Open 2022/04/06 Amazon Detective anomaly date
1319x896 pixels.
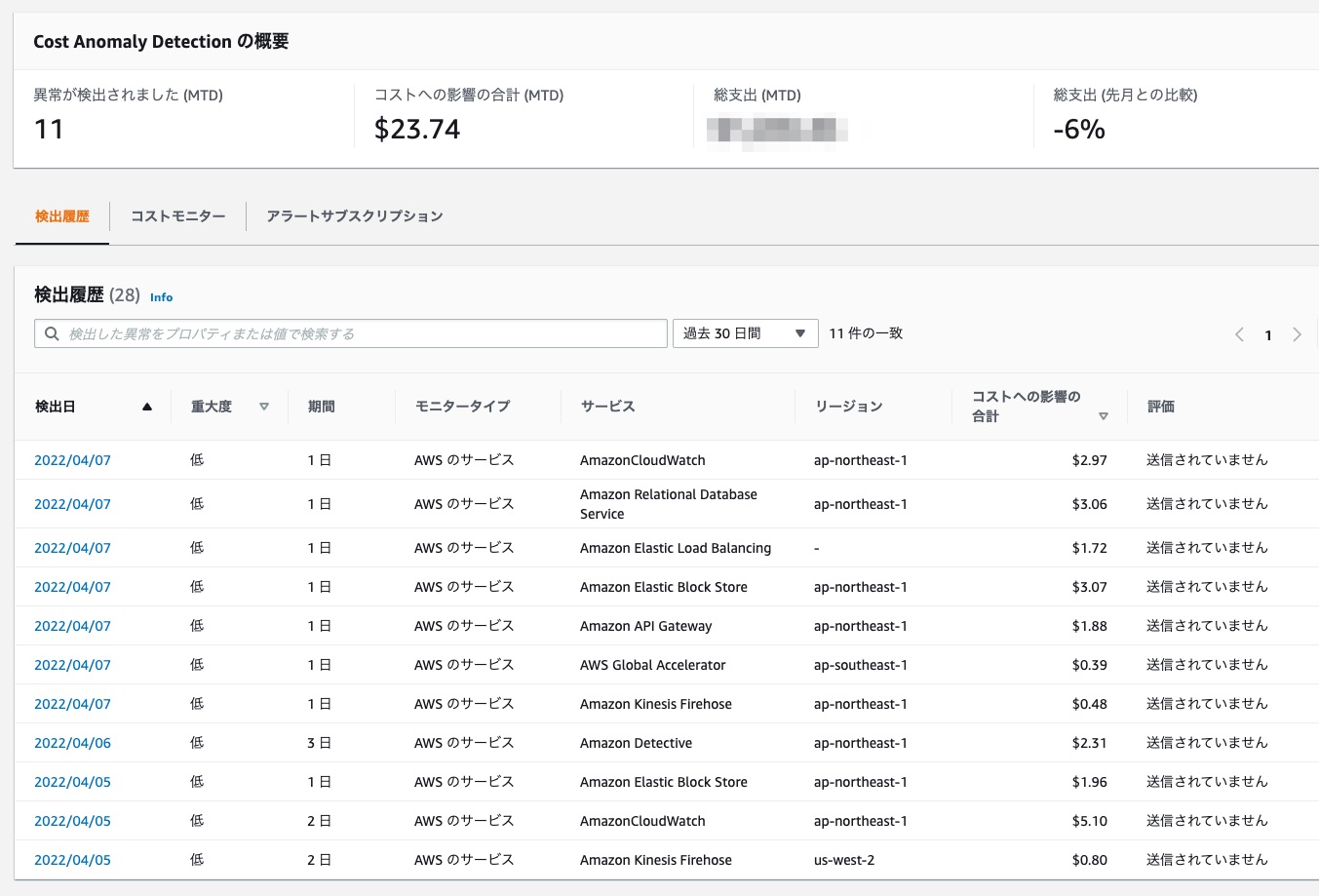72,743
